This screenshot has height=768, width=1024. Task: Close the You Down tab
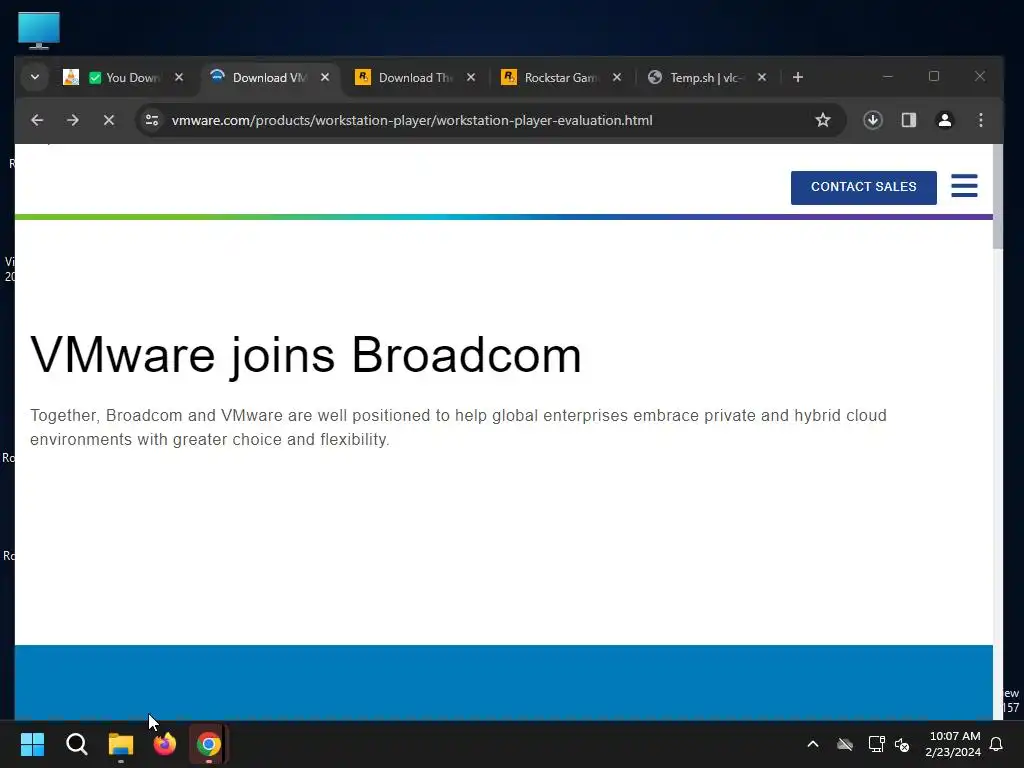point(179,77)
